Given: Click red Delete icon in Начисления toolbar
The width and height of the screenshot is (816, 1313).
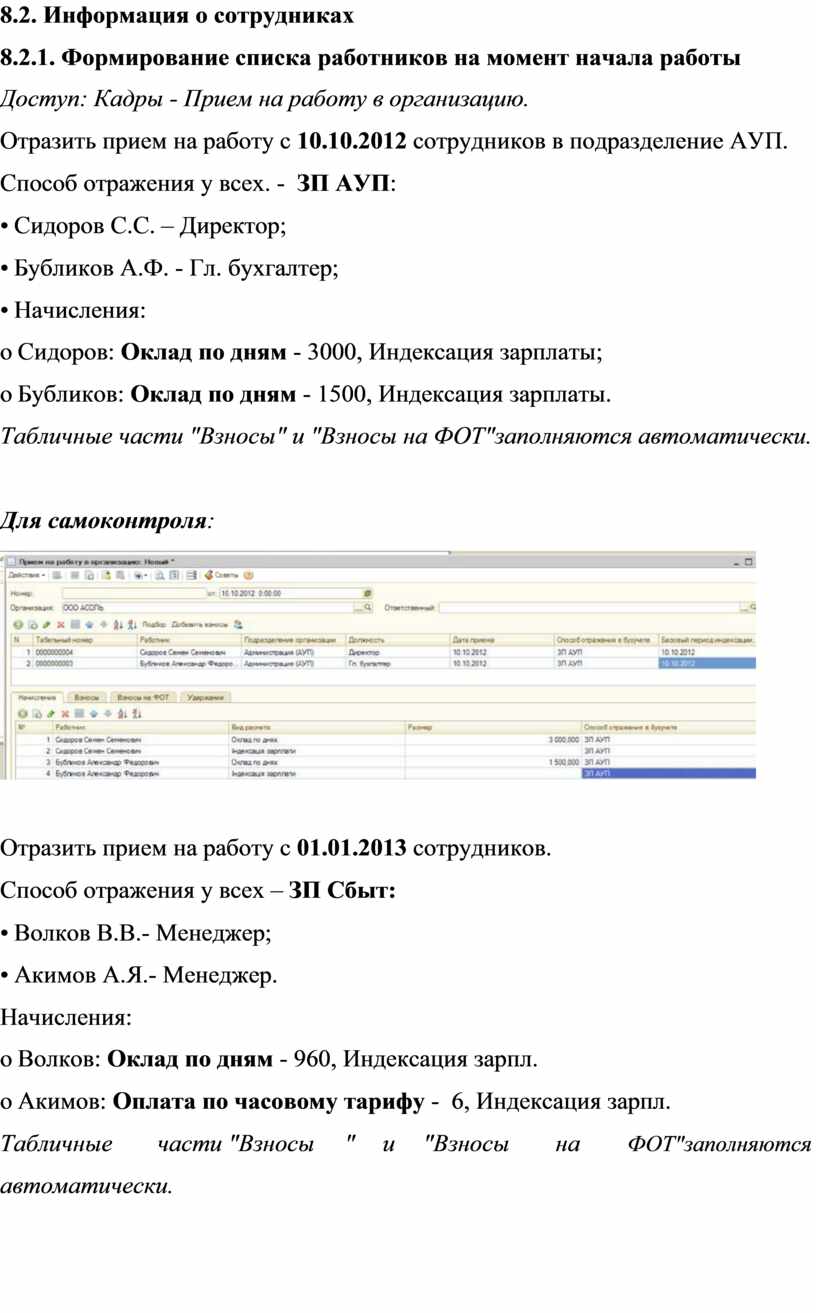Looking at the screenshot, I should point(65,714).
